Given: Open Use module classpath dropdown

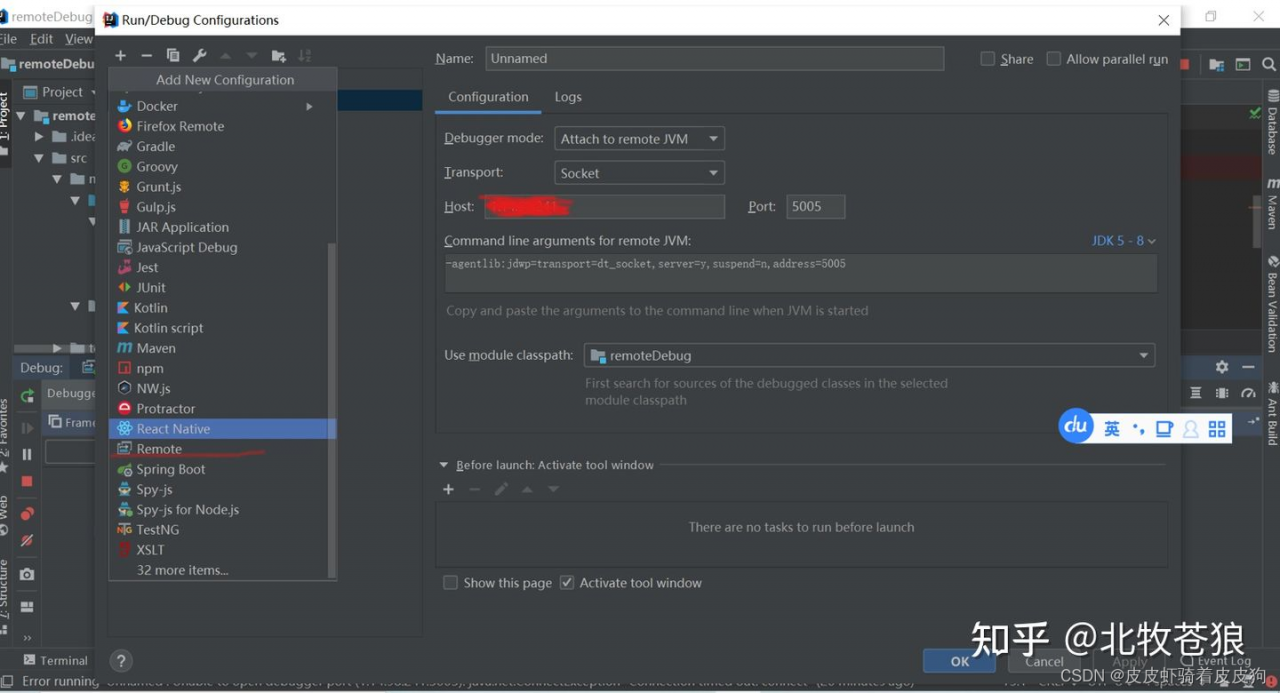Looking at the screenshot, I should click(x=869, y=355).
